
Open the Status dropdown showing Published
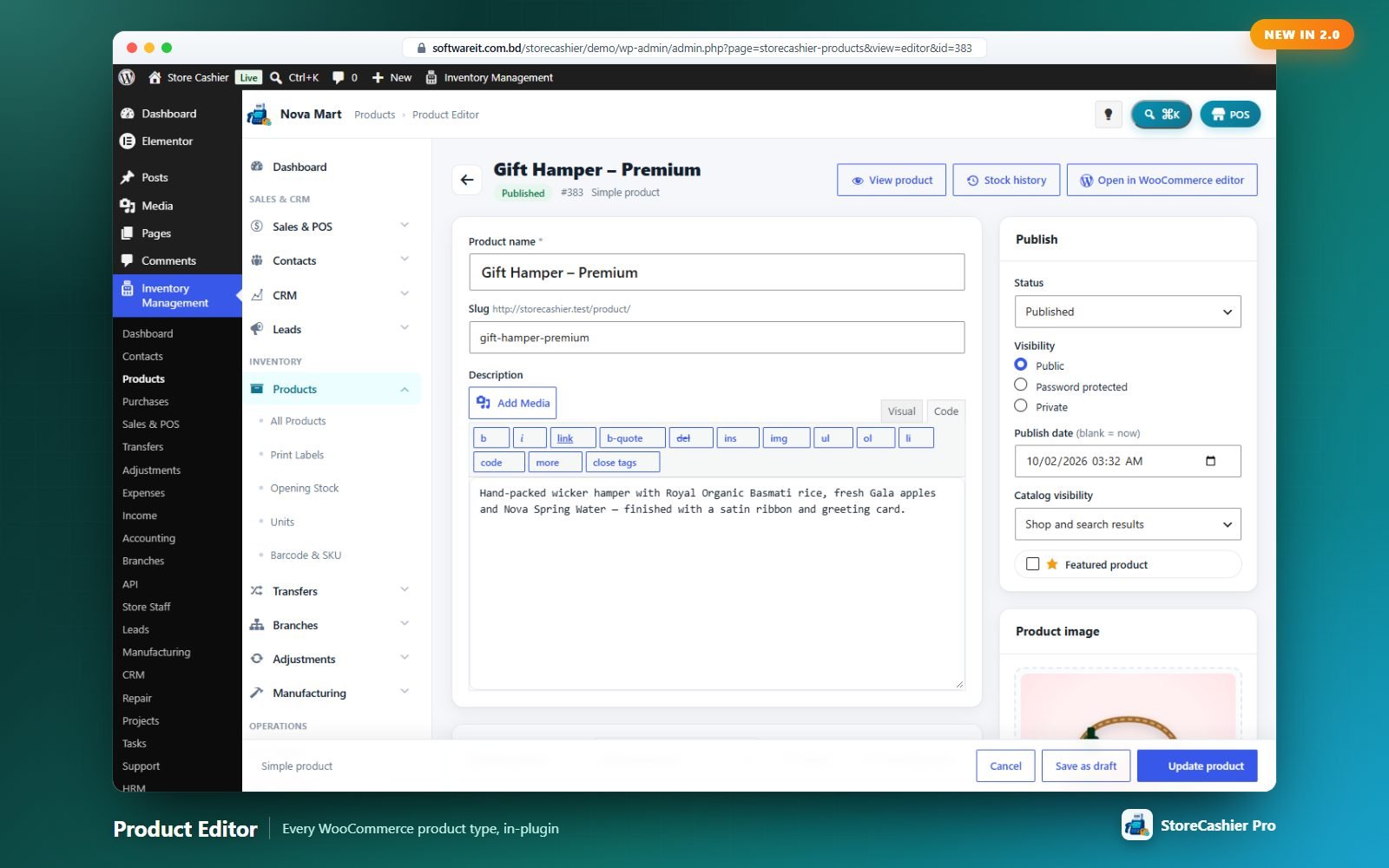pos(1127,312)
